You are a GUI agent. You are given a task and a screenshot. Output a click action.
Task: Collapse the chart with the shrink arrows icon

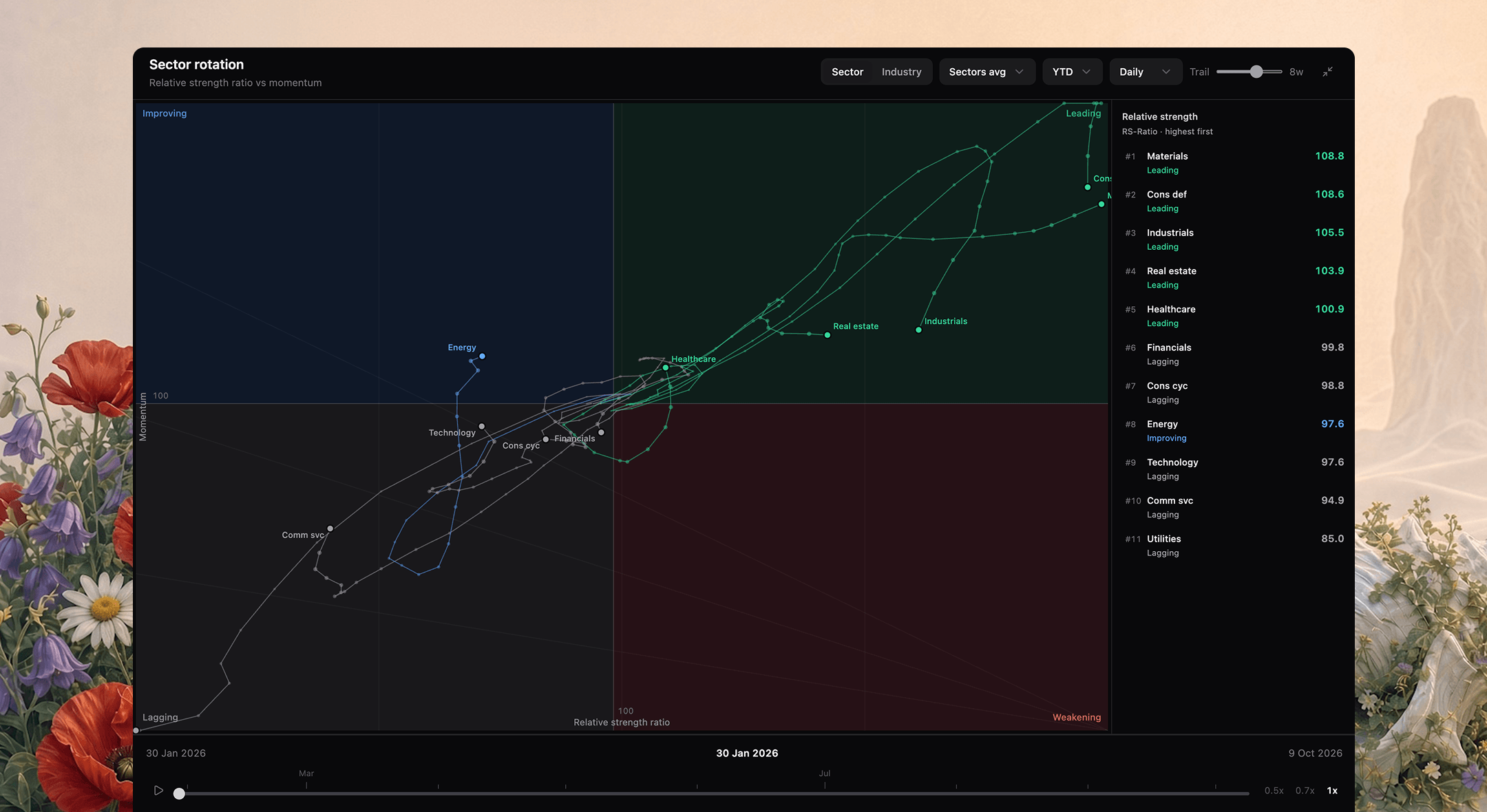(x=1327, y=72)
